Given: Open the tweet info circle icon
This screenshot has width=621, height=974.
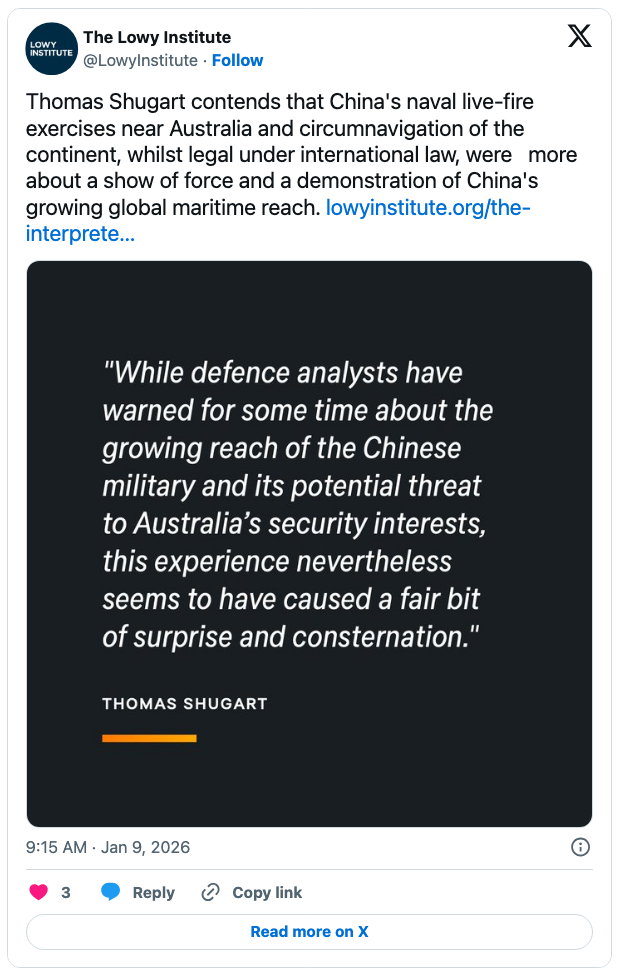Looking at the screenshot, I should [x=579, y=847].
